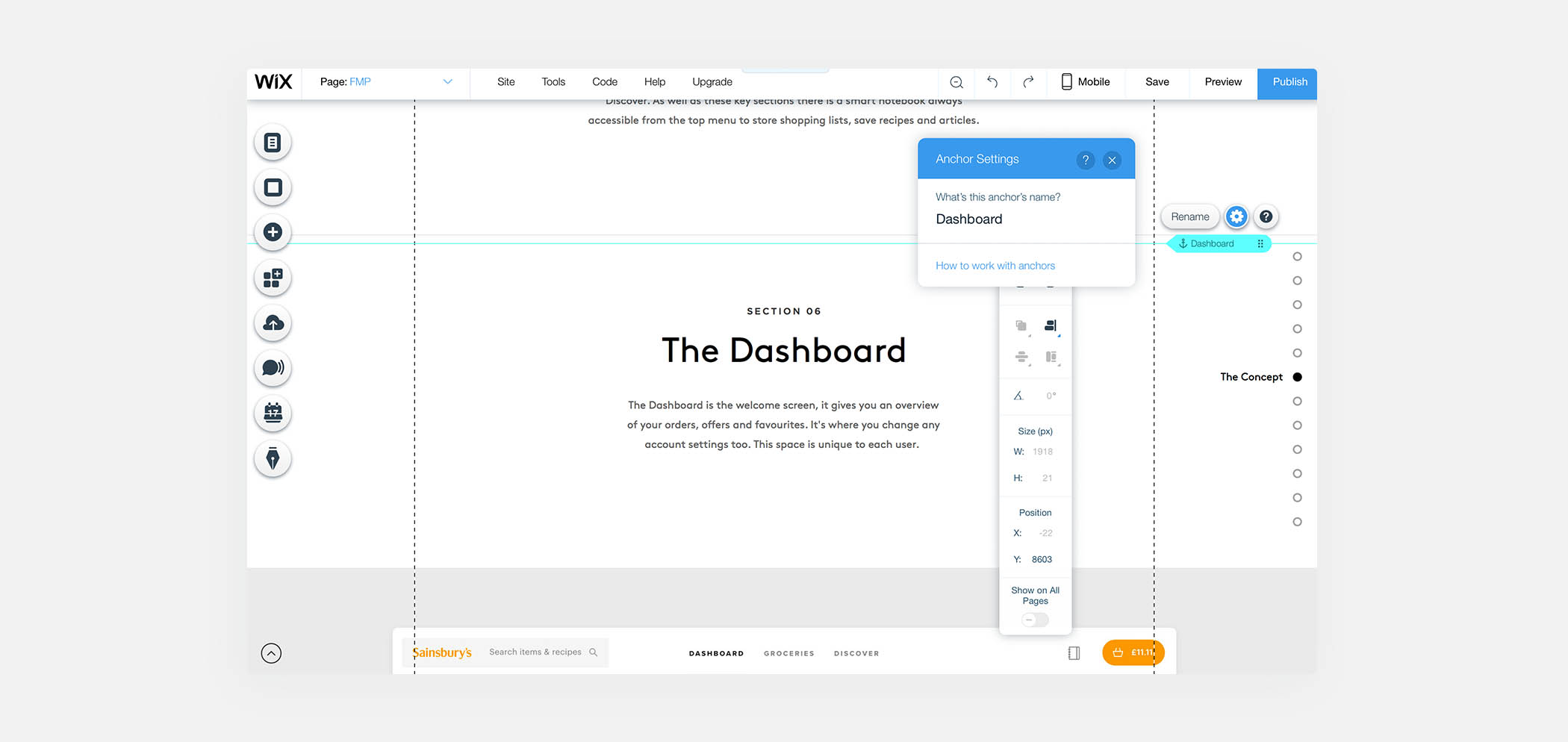
Task: Click DISCOVER in Sainsbury's navigation
Action: 856,653
